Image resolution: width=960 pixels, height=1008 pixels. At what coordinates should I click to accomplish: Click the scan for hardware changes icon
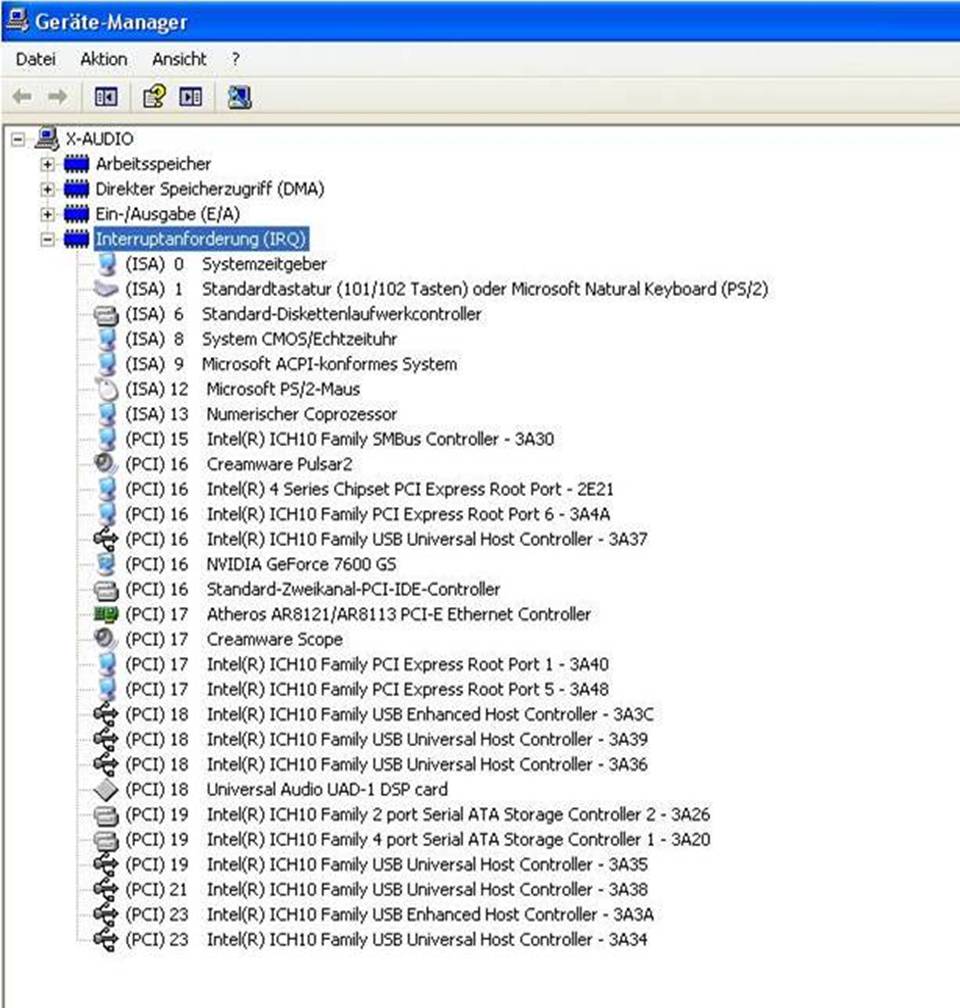click(239, 97)
